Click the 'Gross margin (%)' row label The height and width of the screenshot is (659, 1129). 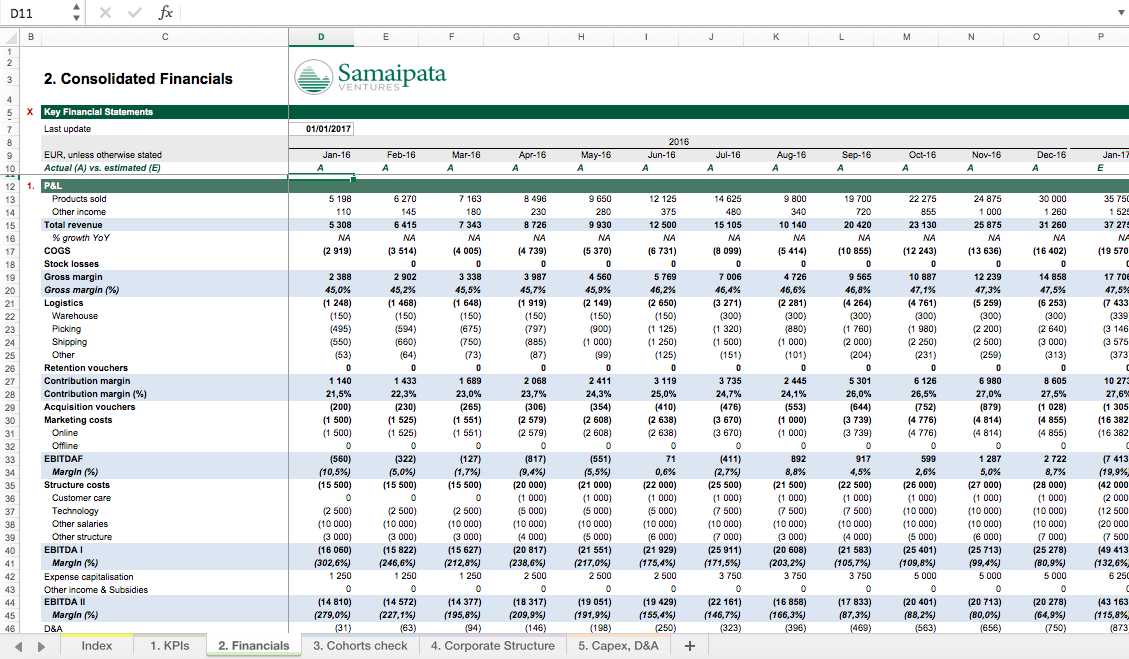click(81, 290)
